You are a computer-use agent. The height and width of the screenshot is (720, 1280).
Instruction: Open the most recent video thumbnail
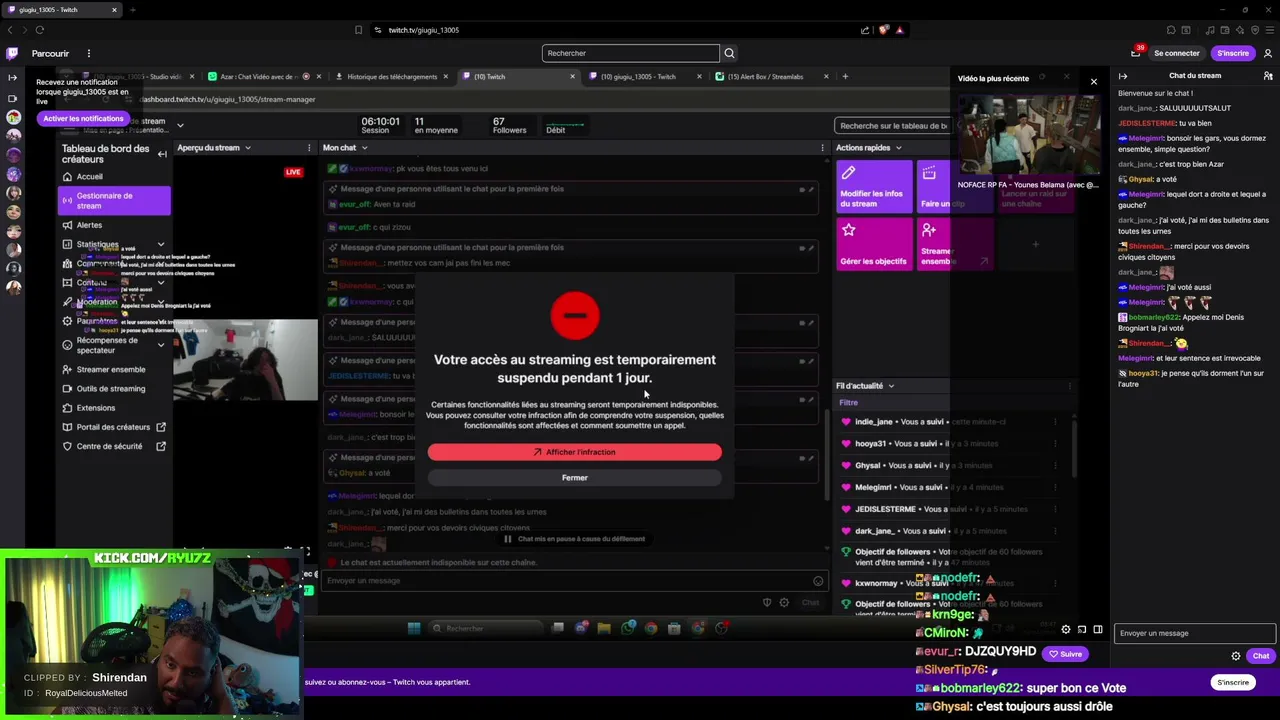coord(1028,136)
